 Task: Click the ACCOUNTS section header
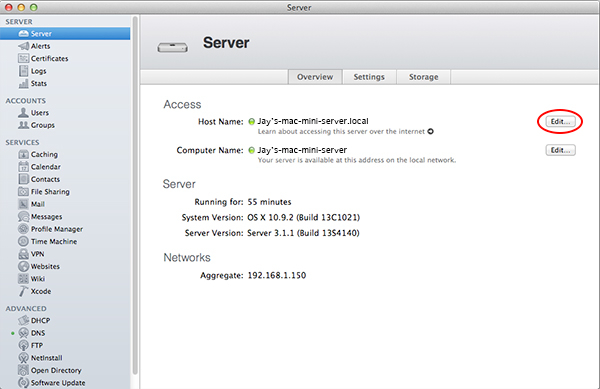[25, 101]
